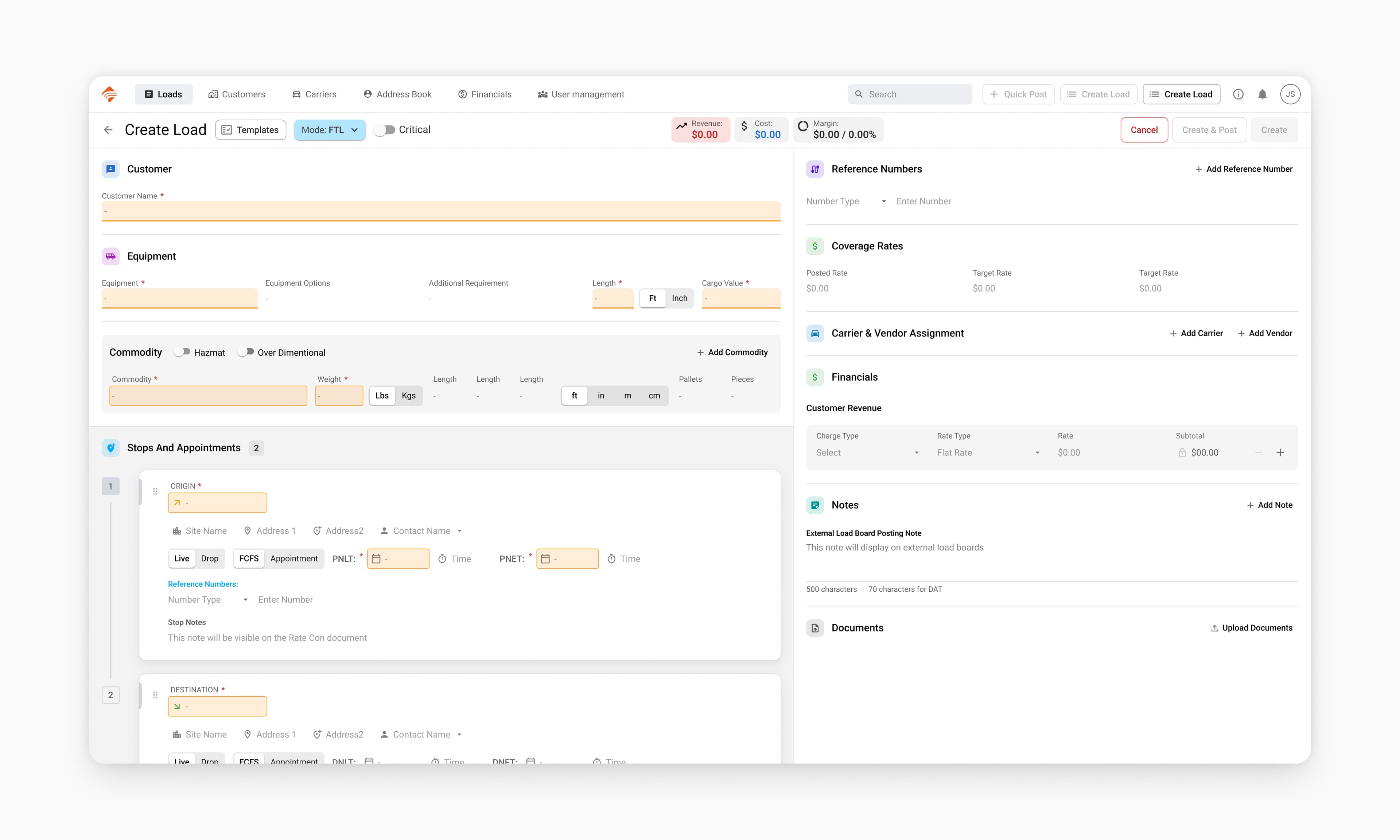1400x840 pixels.
Task: Click the Cancel button
Action: pos(1144,130)
